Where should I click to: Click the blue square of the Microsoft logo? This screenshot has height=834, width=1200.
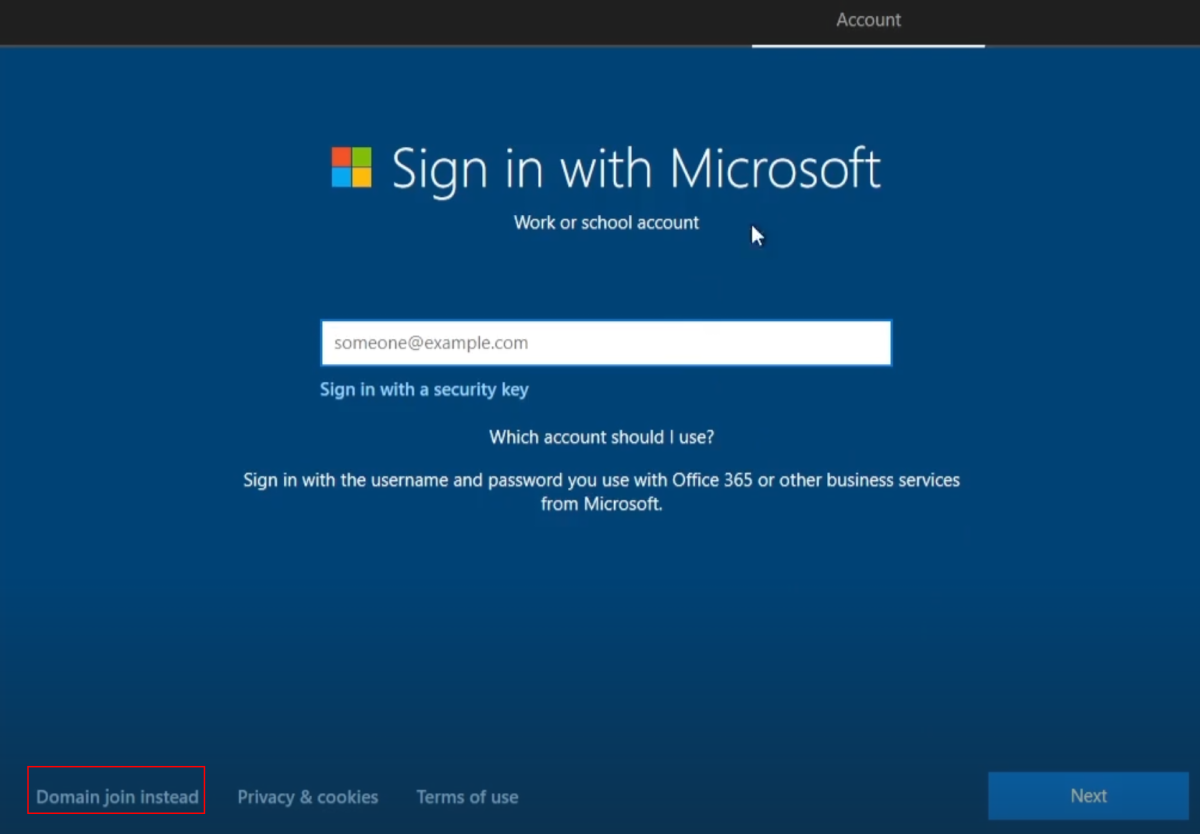tap(341, 178)
